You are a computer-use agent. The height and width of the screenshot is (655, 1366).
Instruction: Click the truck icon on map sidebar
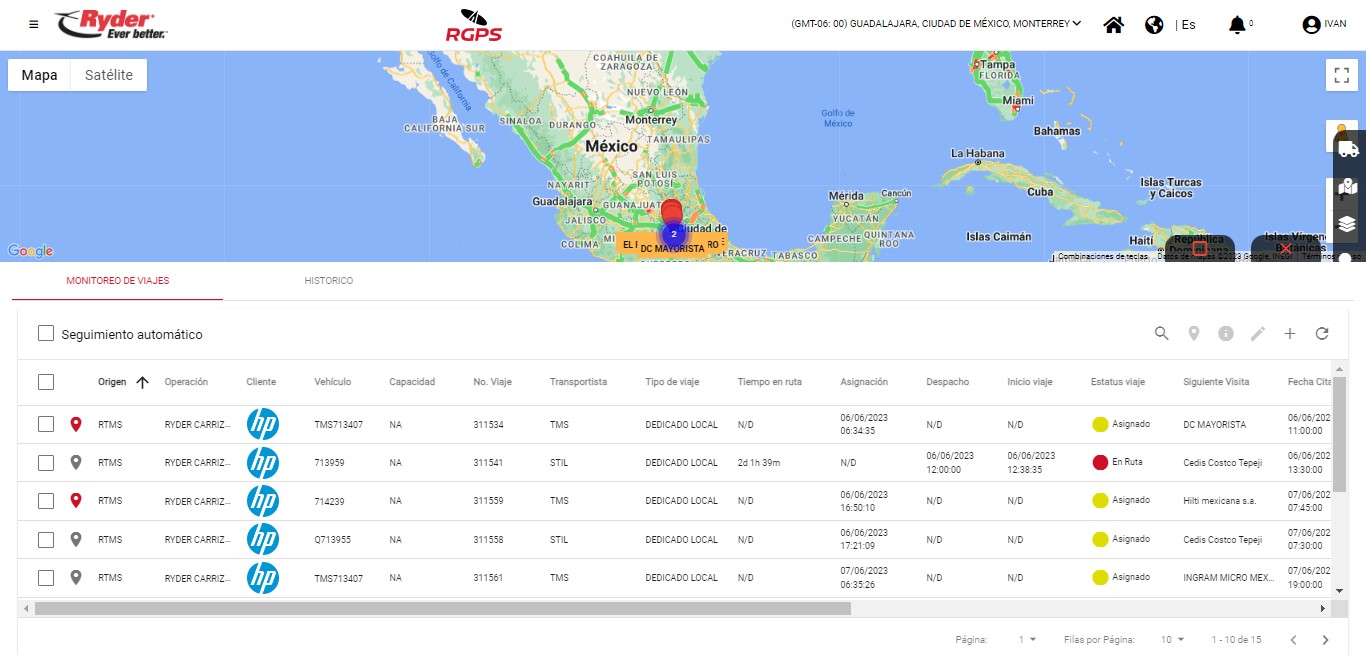pos(1347,149)
